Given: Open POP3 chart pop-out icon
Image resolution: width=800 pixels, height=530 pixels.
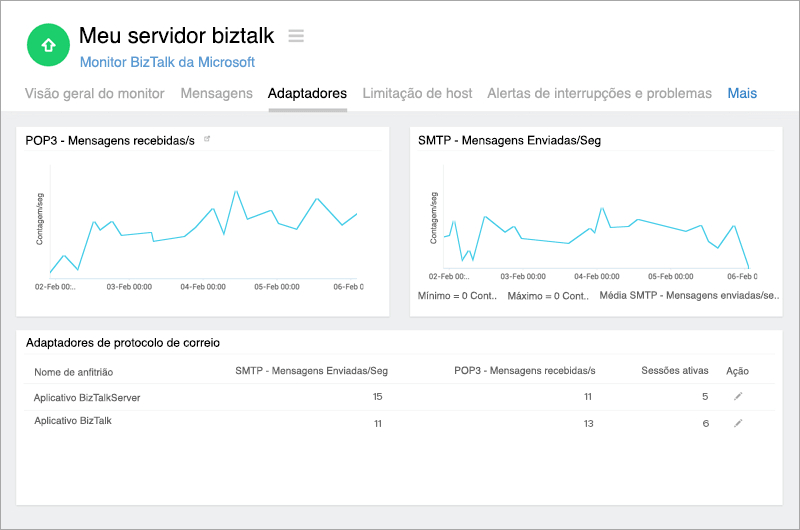Looking at the screenshot, I should pyautogui.click(x=207, y=139).
